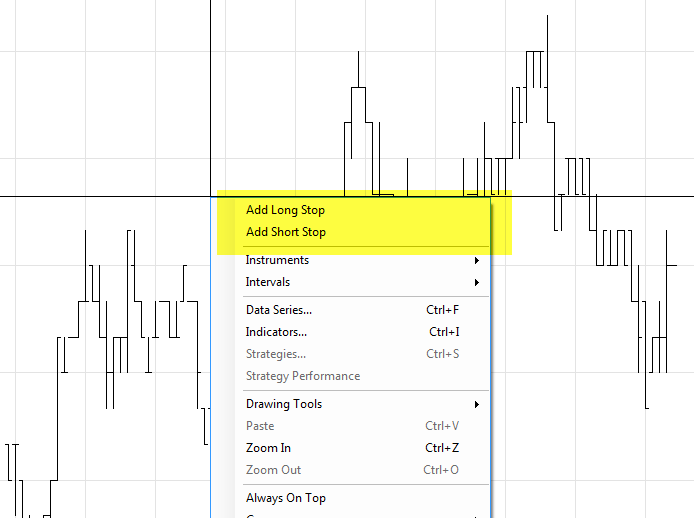Image resolution: width=694 pixels, height=518 pixels.
Task: Click the horizontal crosshair line left of the menu
Action: point(100,196)
